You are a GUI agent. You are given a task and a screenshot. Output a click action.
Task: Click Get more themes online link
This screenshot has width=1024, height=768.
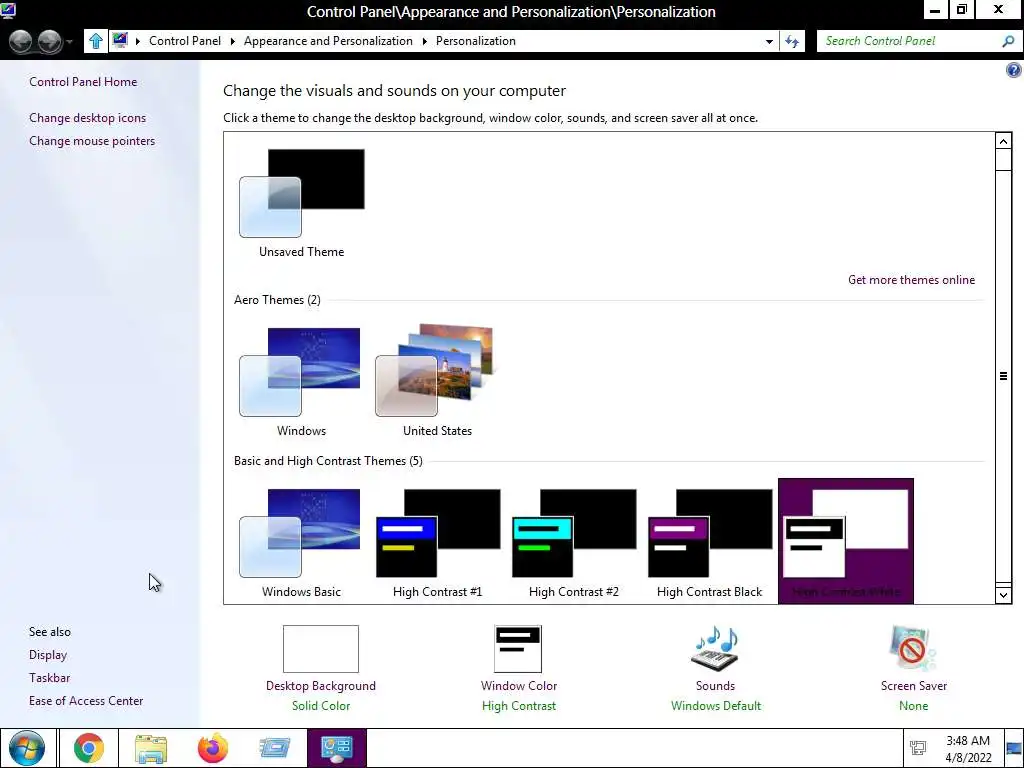coord(911,280)
